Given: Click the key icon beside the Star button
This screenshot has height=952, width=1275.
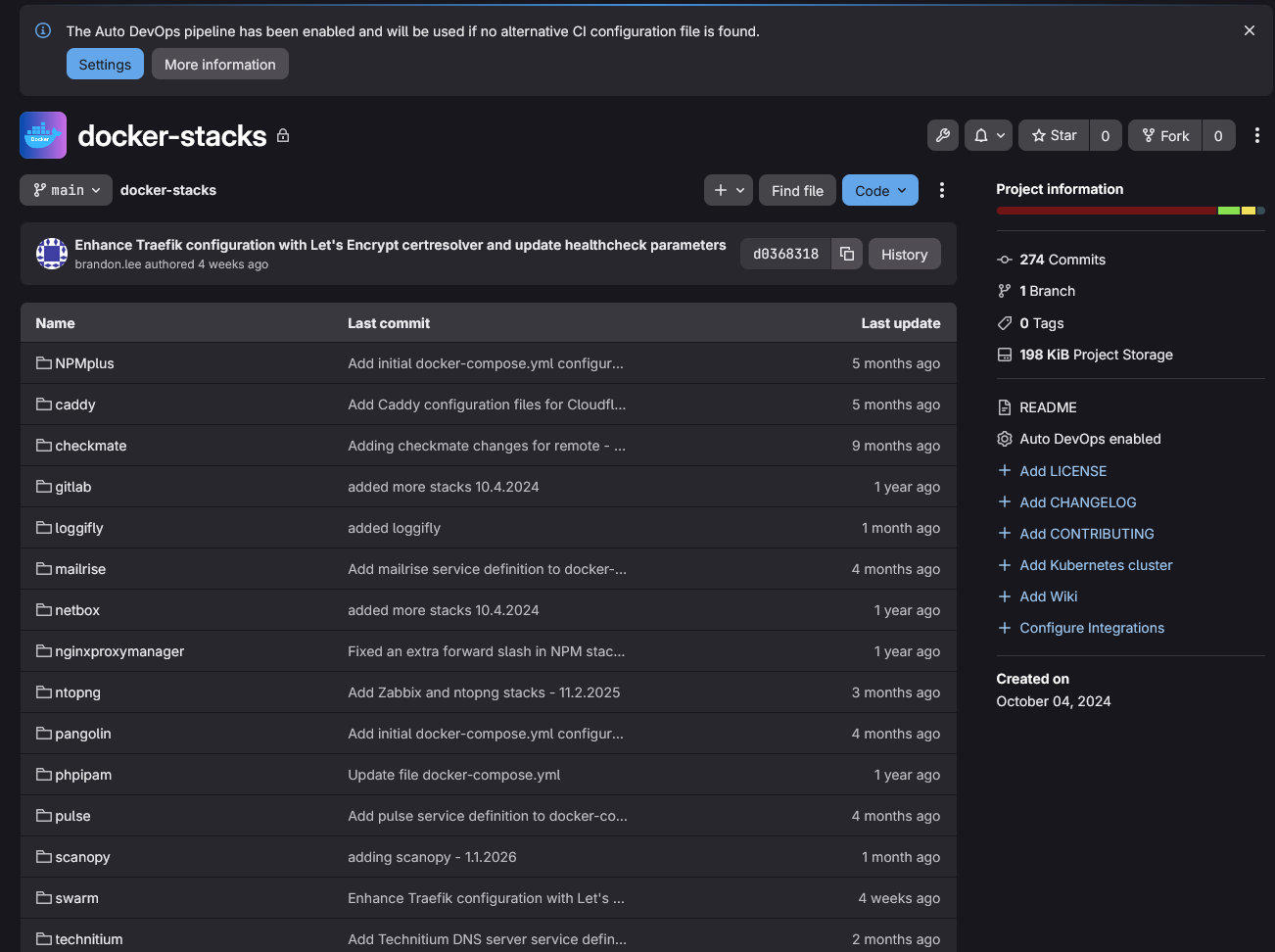Looking at the screenshot, I should 942,135.
